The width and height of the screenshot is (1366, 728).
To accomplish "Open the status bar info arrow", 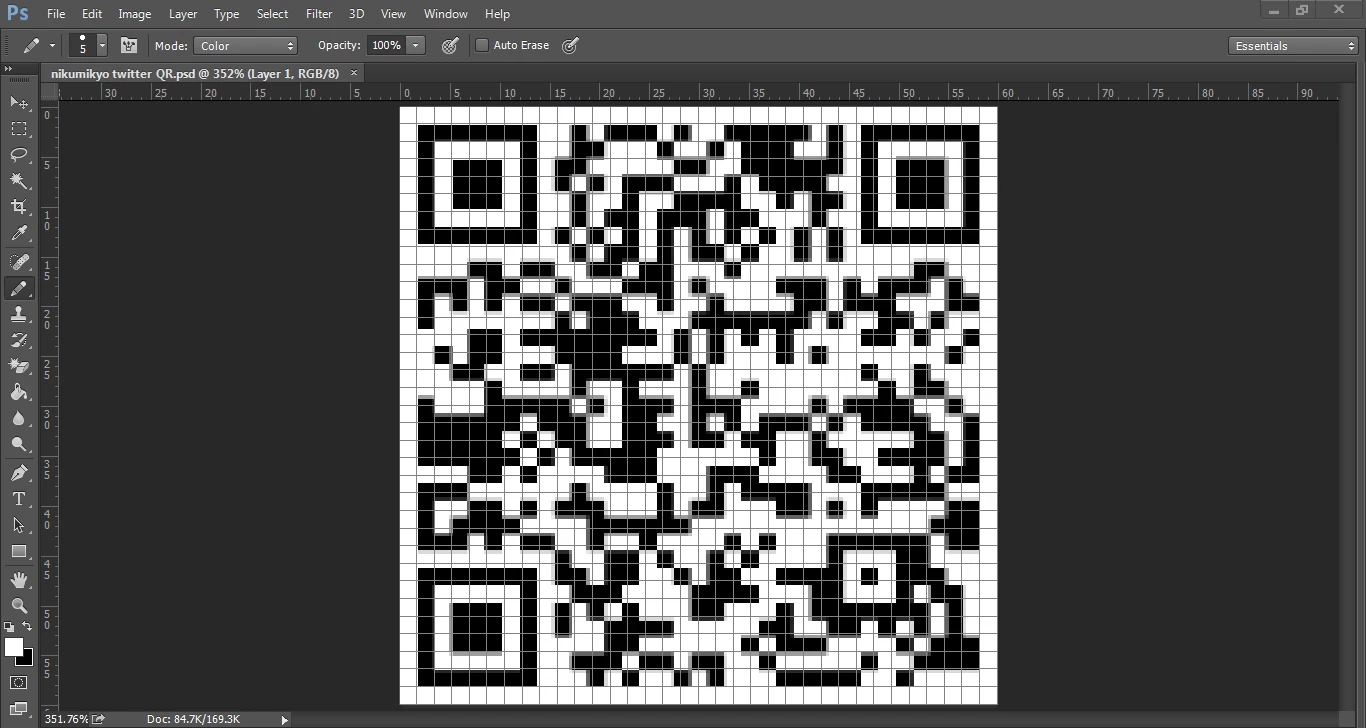I will tap(284, 719).
